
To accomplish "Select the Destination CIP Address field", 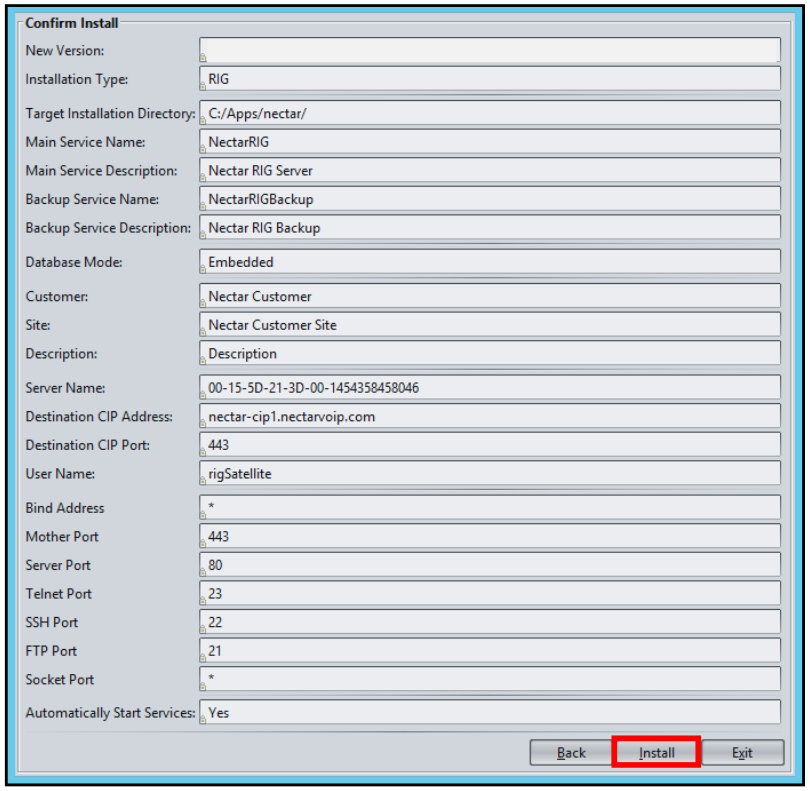I will click(x=490, y=416).
